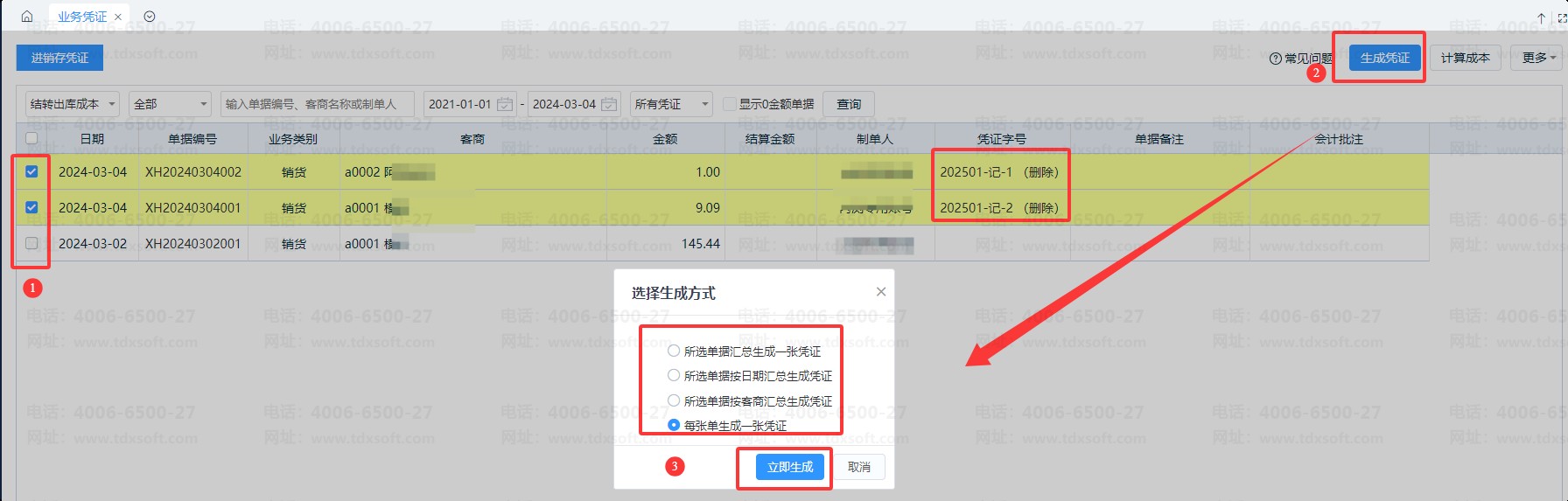Screen dimensions: 1568x501
Task: Click the 生成凭证 button
Action: [x=1385, y=58]
